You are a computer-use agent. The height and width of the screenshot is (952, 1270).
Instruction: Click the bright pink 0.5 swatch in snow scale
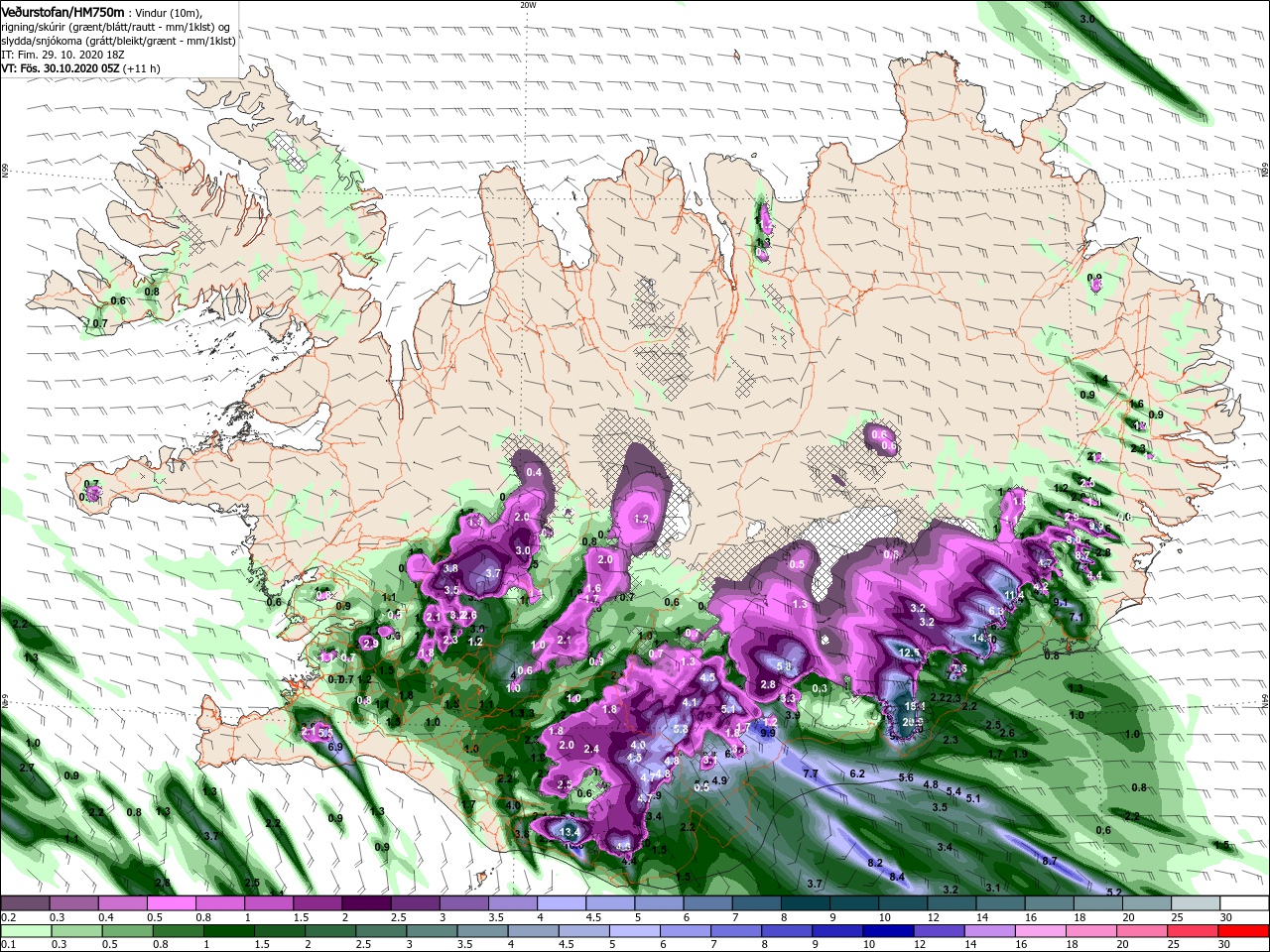point(171,903)
